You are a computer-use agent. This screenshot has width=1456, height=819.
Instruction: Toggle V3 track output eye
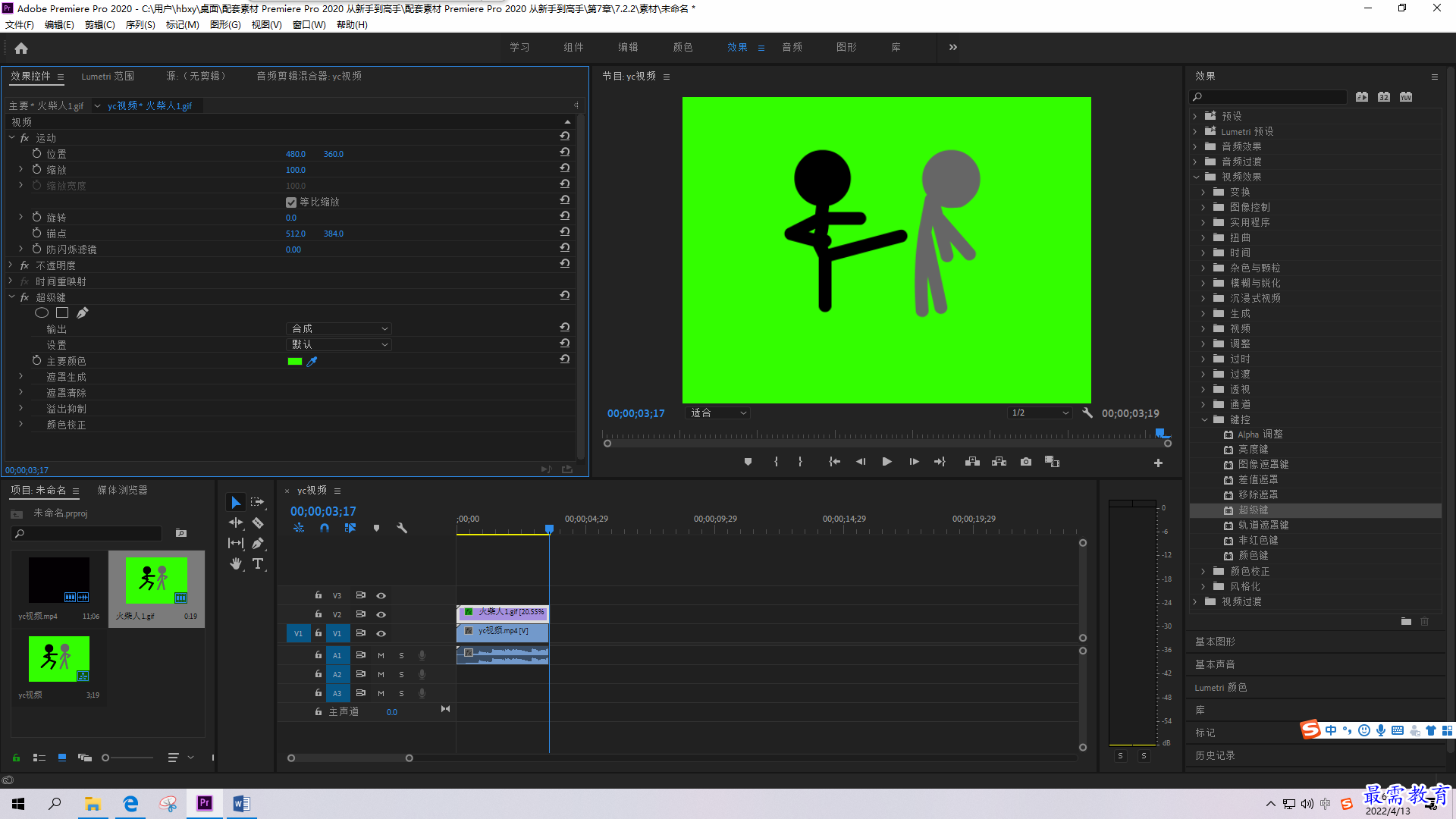[381, 596]
